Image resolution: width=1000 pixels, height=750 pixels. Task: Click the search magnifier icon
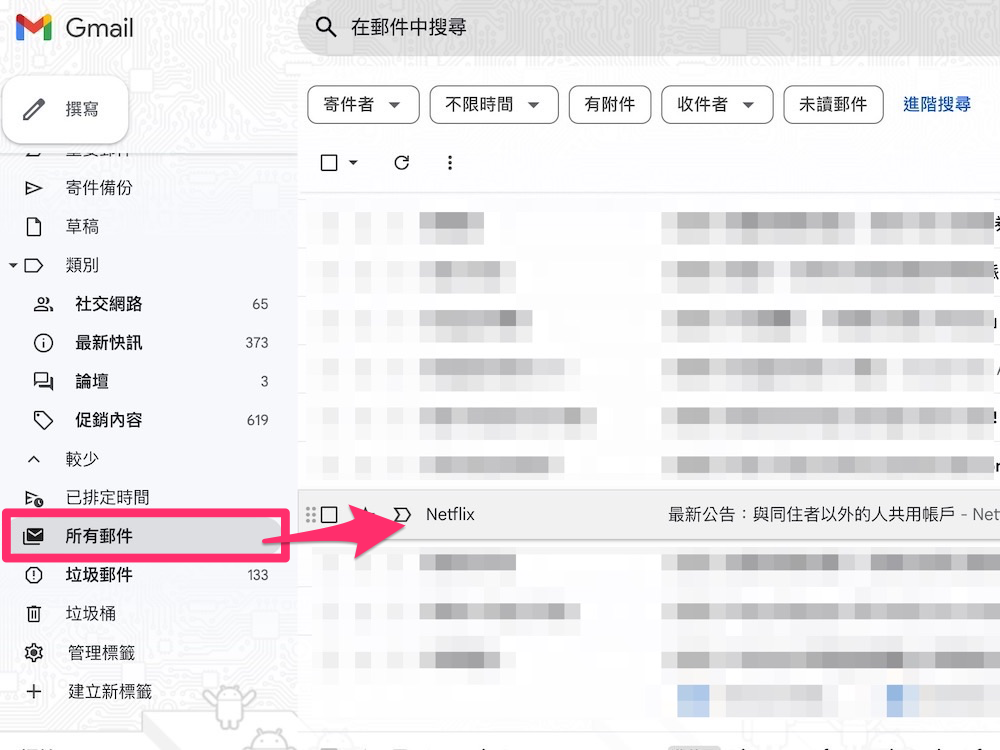[x=326, y=27]
